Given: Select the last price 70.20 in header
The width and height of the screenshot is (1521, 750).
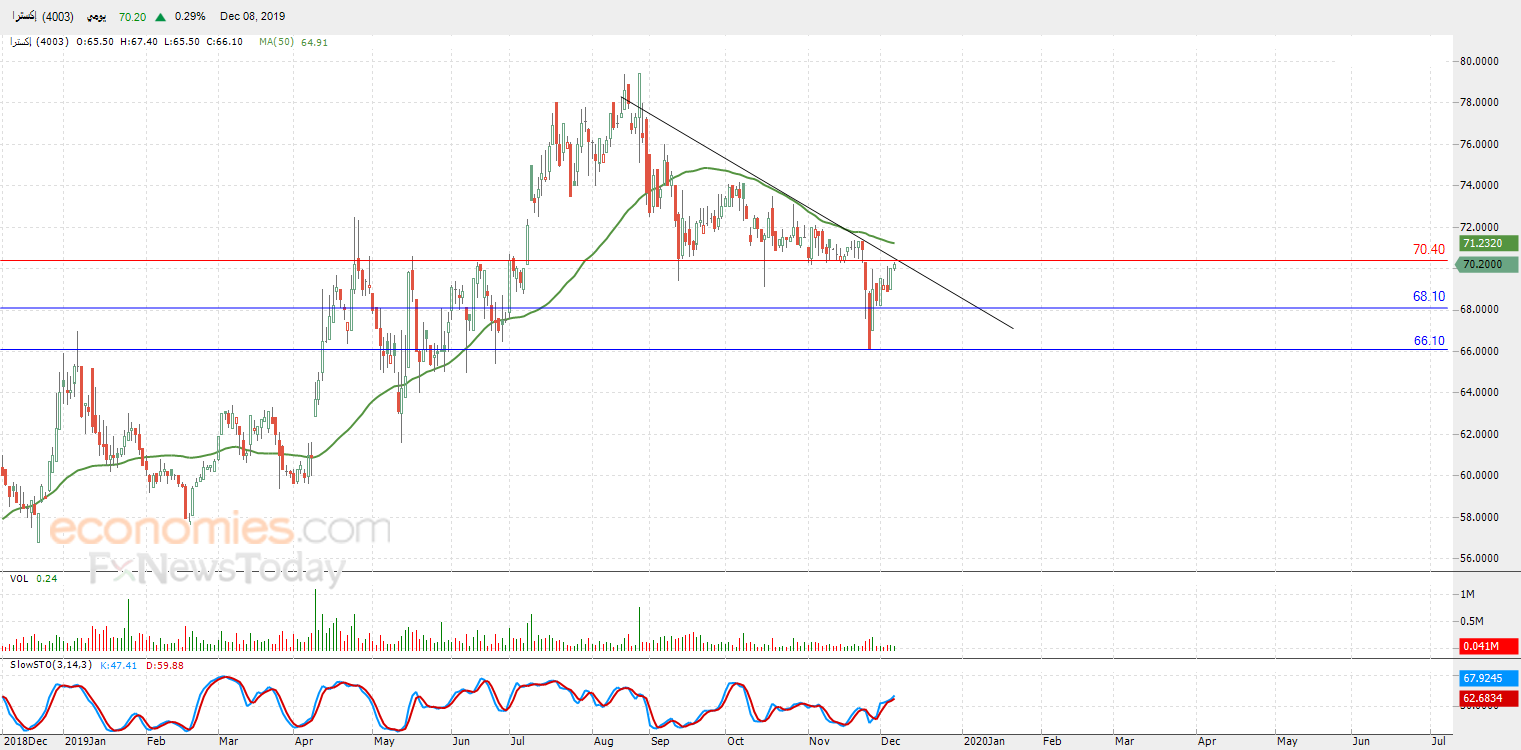Looking at the screenshot, I should (x=132, y=17).
